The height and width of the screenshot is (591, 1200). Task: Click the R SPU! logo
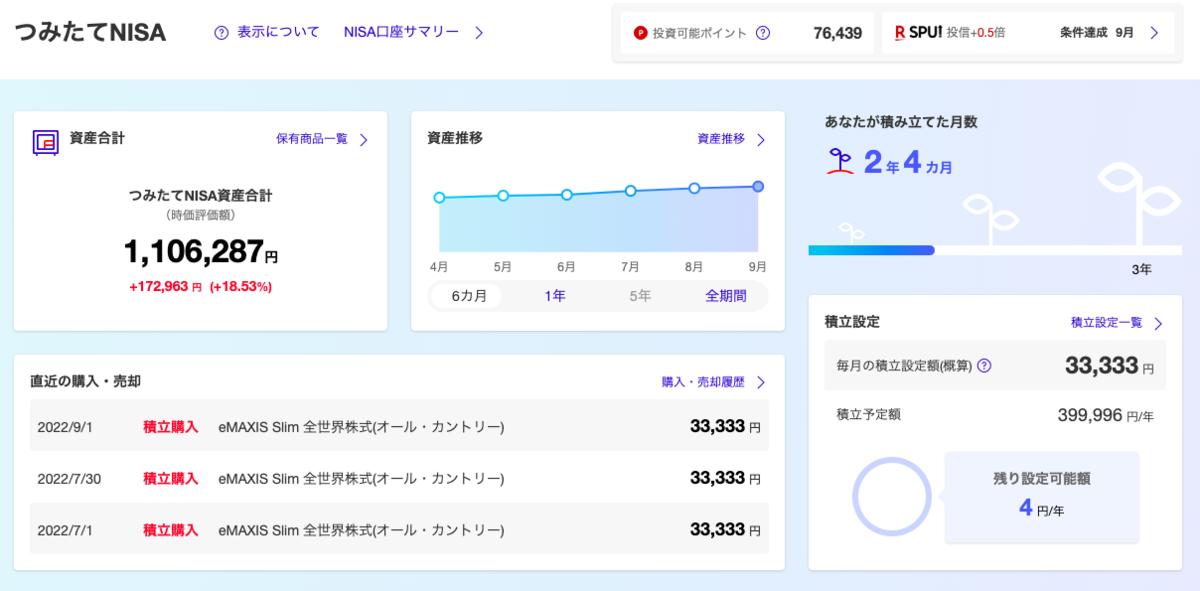918,32
